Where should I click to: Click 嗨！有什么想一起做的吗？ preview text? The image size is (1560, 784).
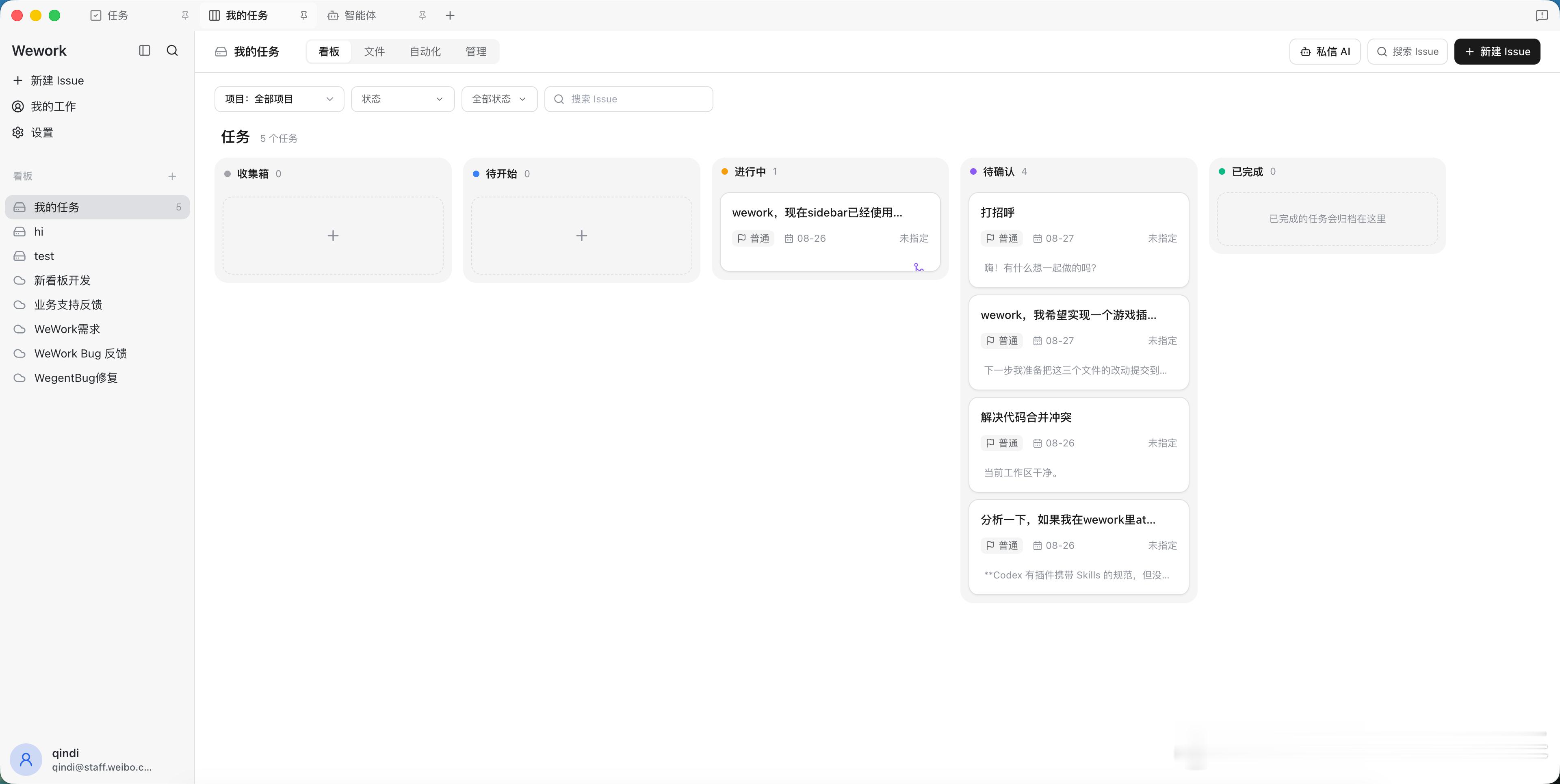(x=1040, y=268)
